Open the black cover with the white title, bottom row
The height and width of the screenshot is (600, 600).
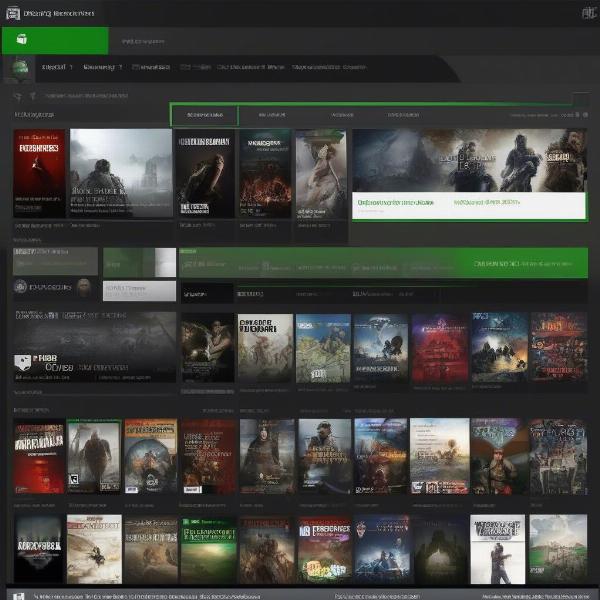(38, 549)
